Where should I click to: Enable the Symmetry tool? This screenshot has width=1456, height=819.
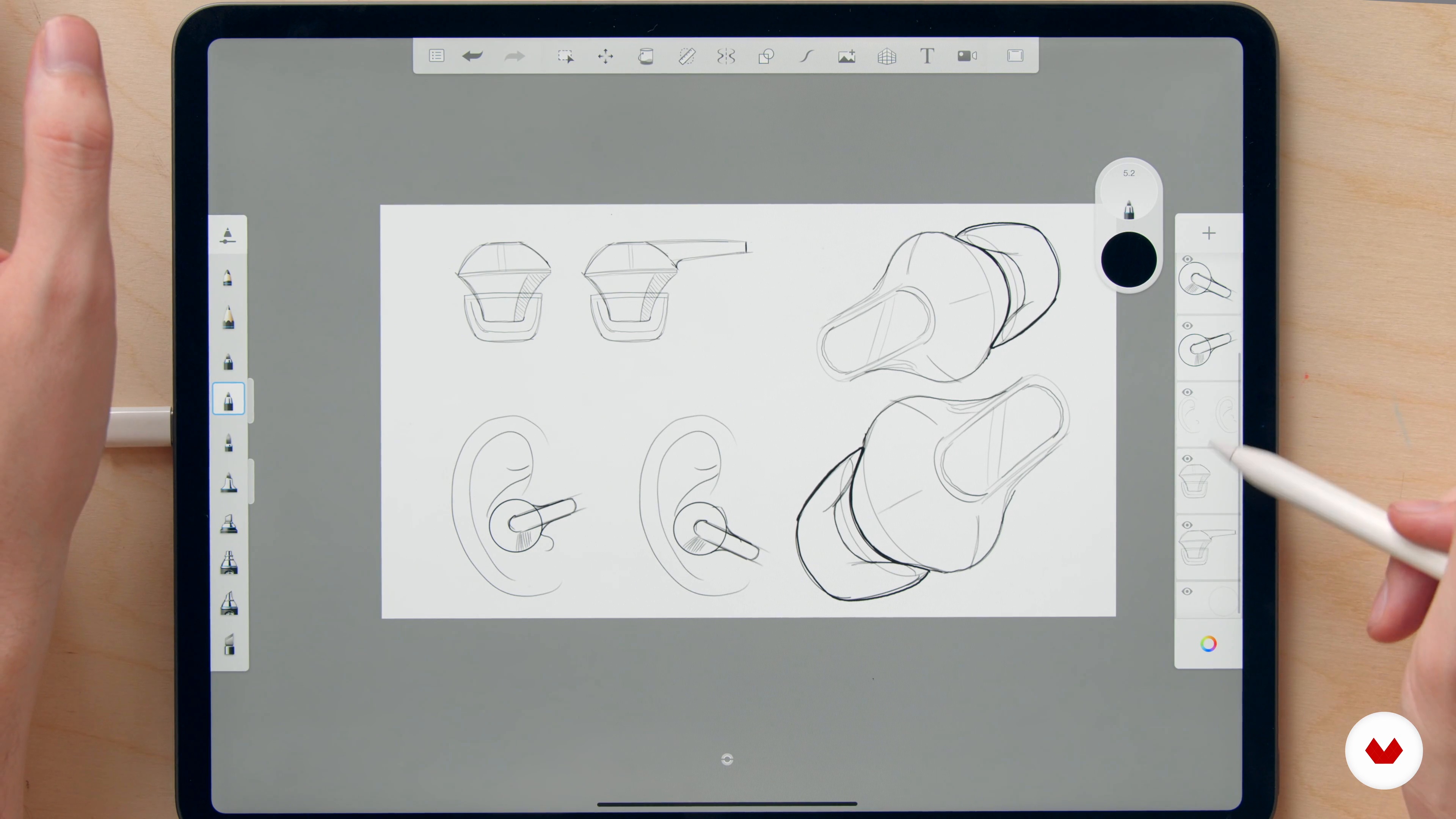pos(726,56)
